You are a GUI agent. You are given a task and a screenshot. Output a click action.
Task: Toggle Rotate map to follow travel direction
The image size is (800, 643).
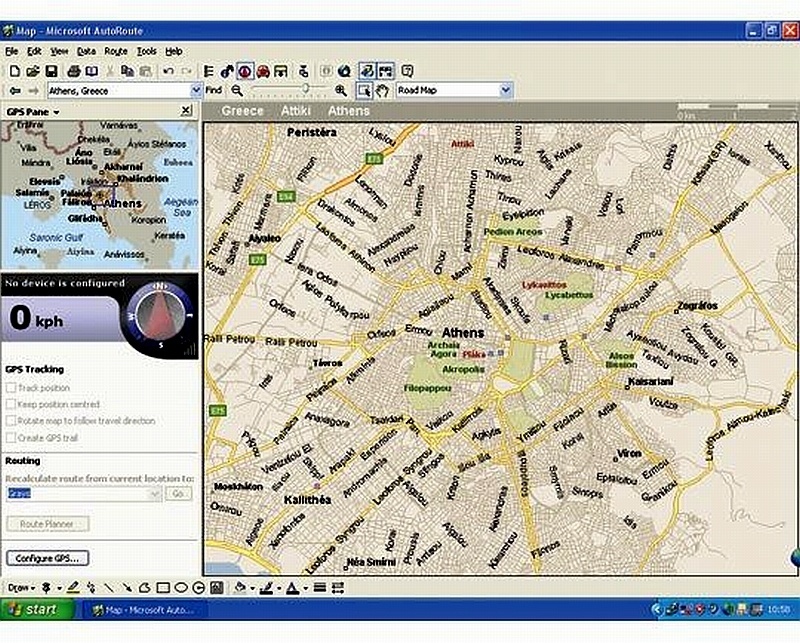11,421
